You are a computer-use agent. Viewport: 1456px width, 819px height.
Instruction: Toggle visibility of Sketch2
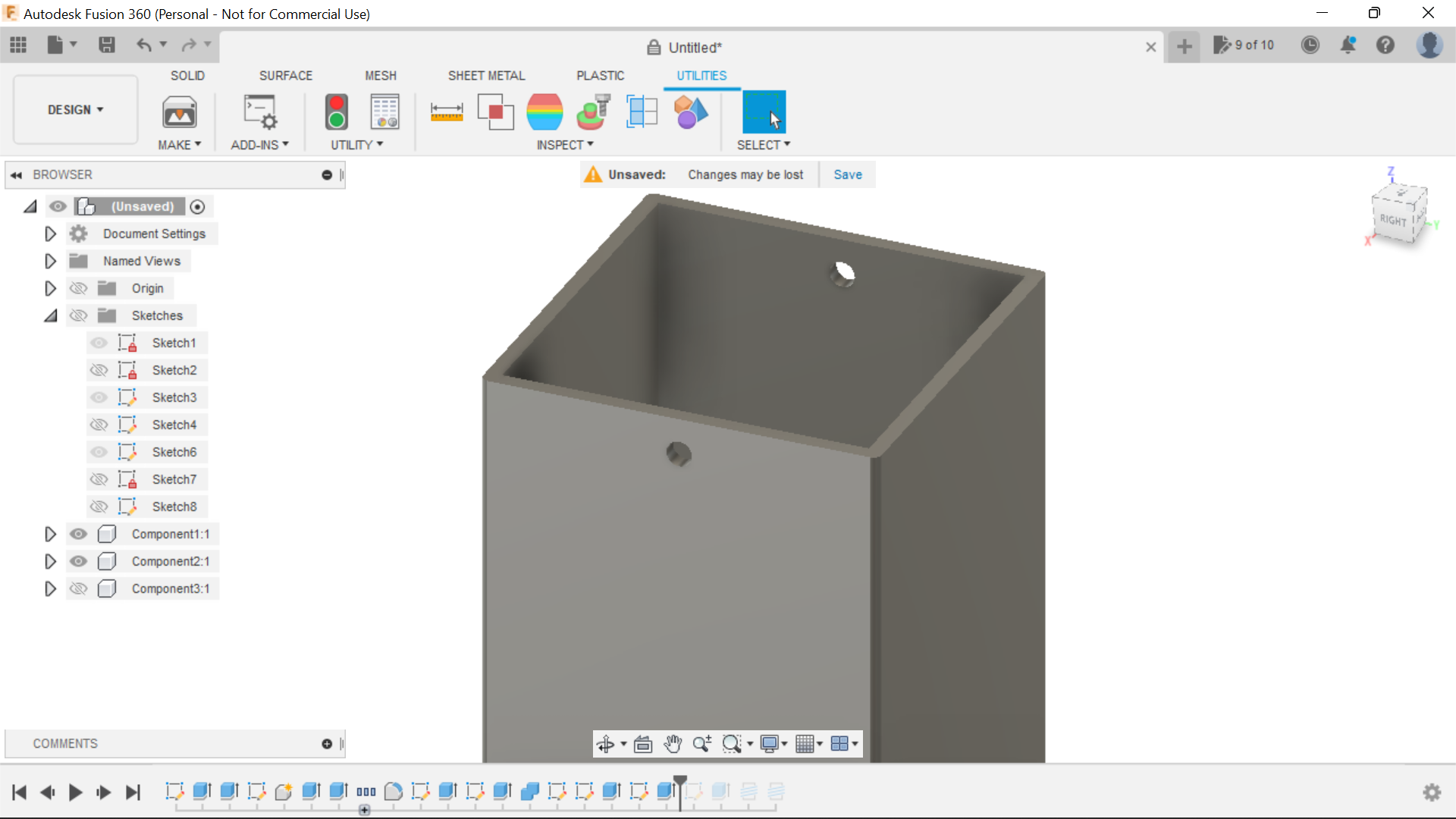pos(99,370)
